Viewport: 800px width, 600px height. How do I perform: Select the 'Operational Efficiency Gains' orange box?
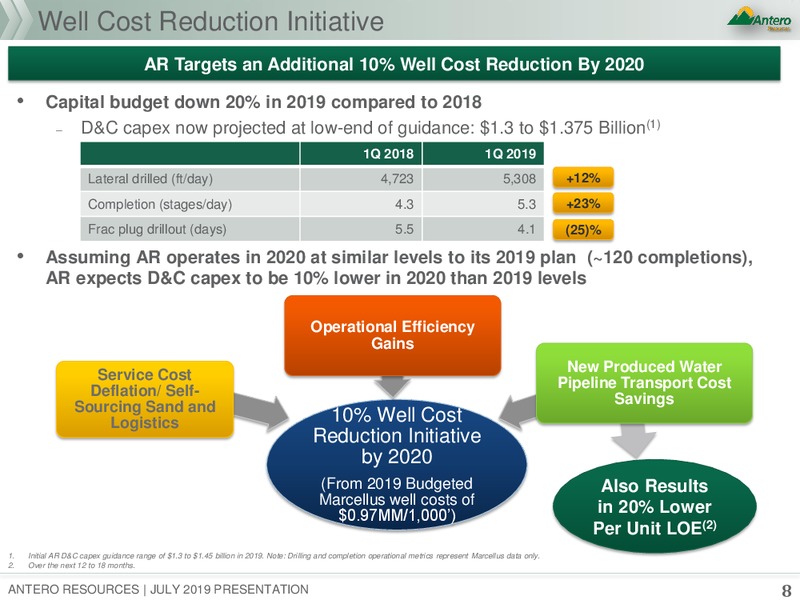point(392,335)
